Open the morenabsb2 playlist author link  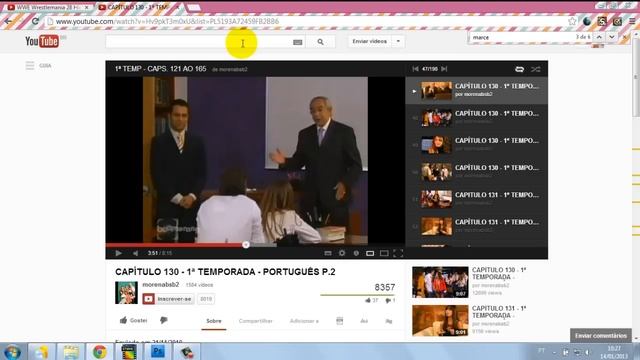tap(233, 69)
